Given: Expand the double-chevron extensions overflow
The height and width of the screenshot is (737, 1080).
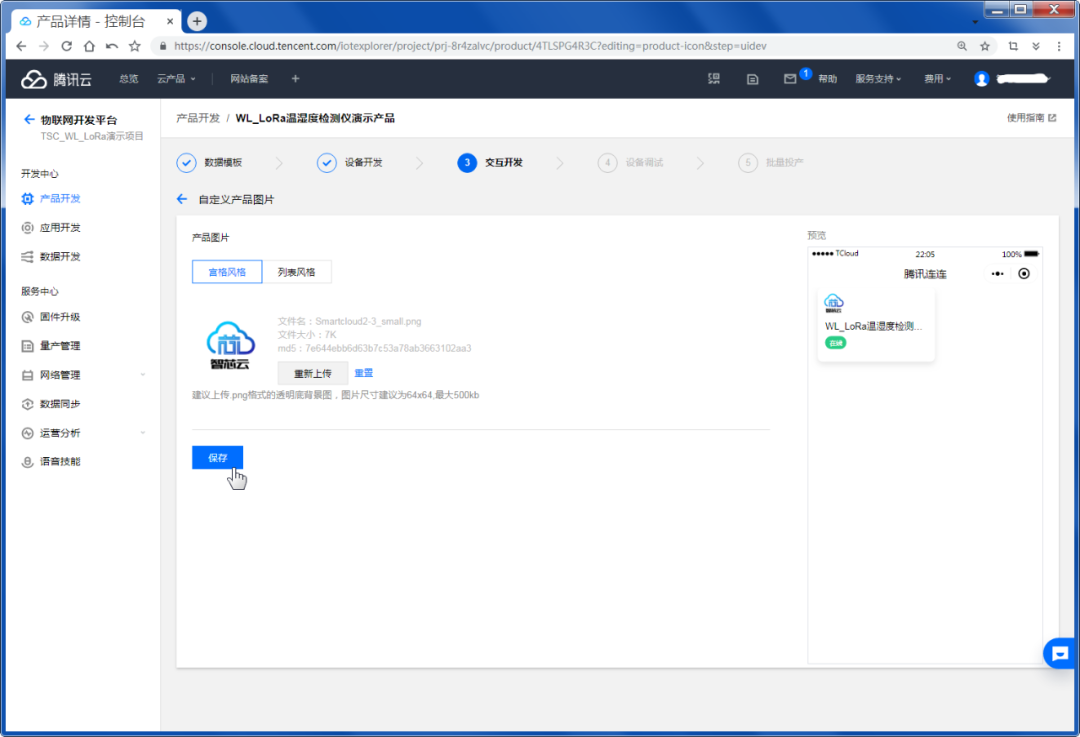Looking at the screenshot, I should 1036,46.
